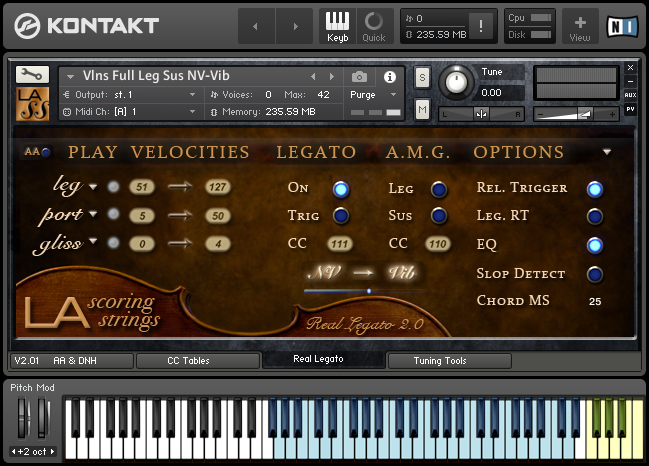Click leg maximum velocity value 127
649x466 pixels.
(x=218, y=187)
